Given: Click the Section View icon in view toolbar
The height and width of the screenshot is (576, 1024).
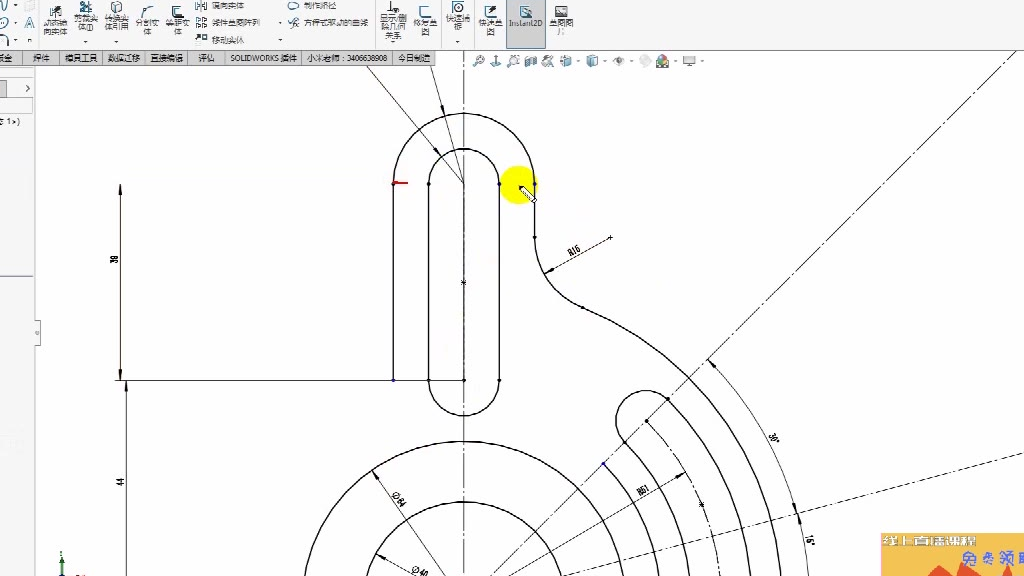Looking at the screenshot, I should [530, 61].
